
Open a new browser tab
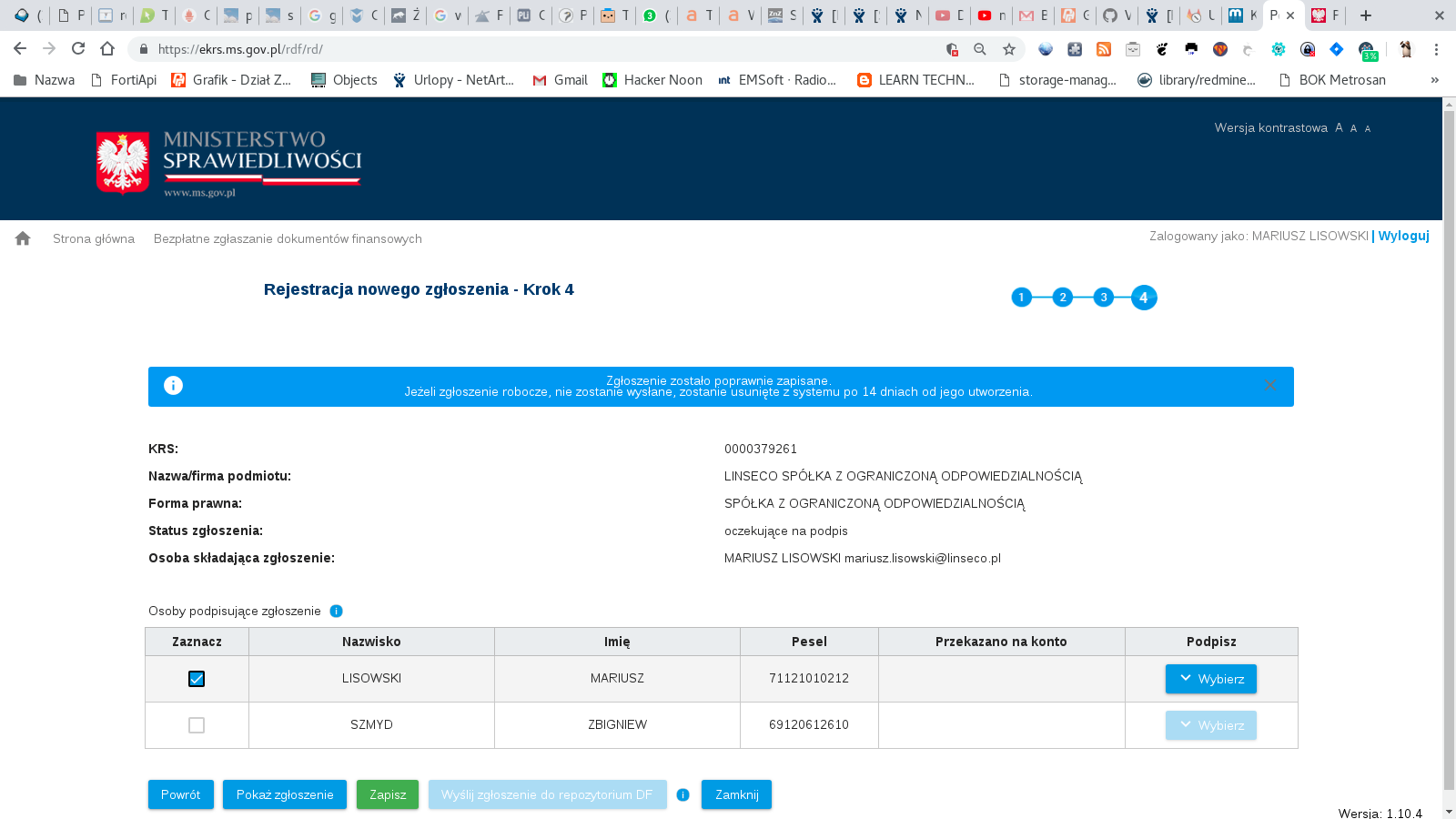click(1366, 15)
